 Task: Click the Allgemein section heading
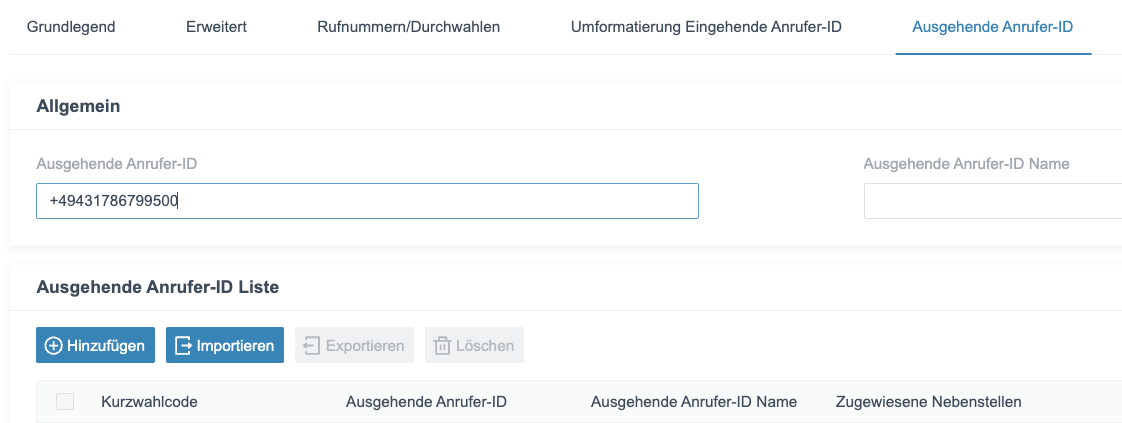click(78, 107)
